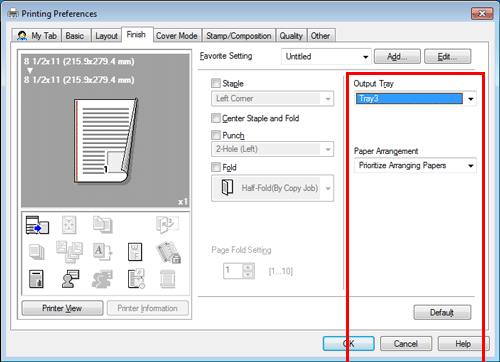
Task: Click the Printer Information button
Action: pyautogui.click(x=148, y=308)
